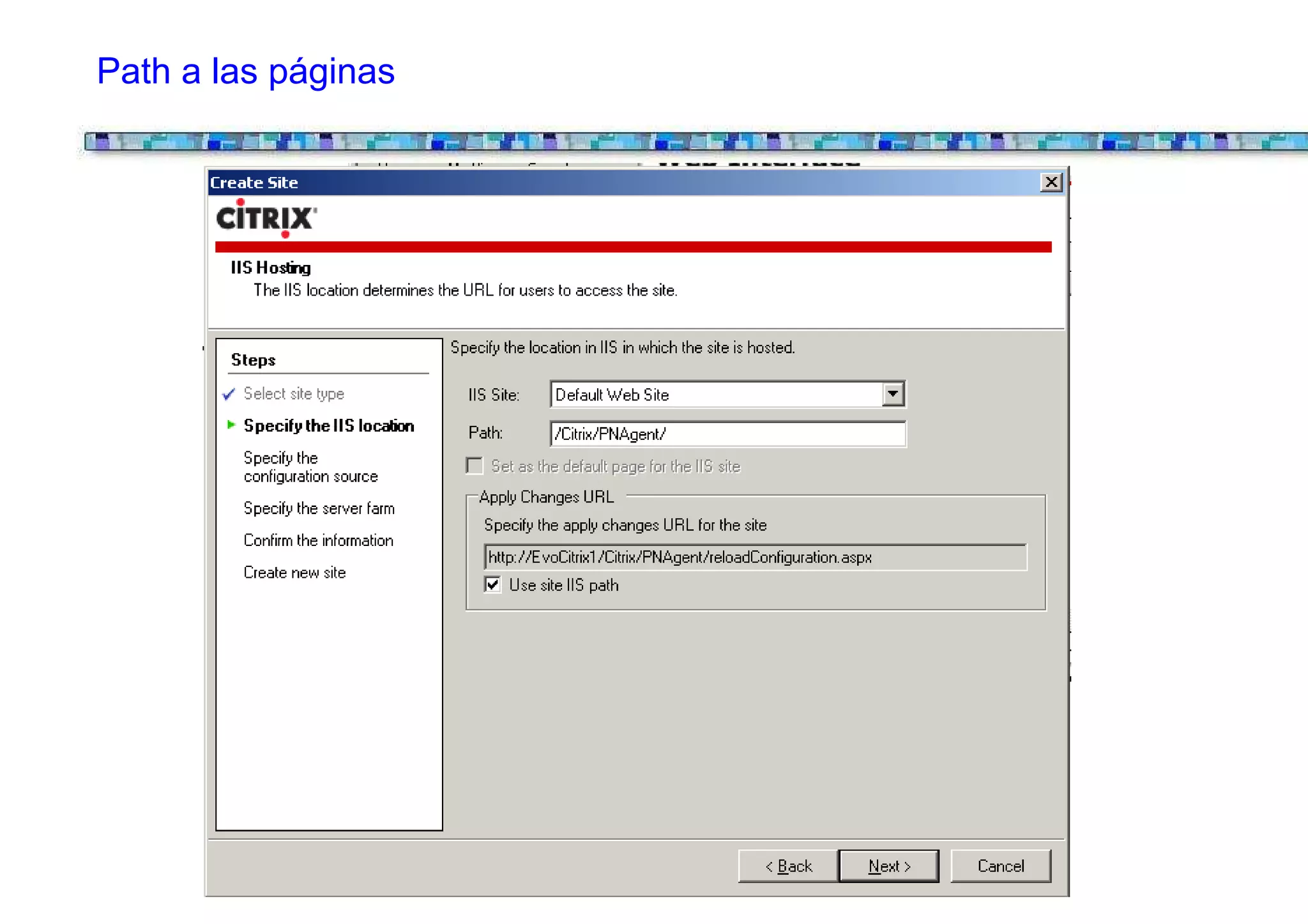Viewport: 1308px width, 924px height.
Task: Click the green arrow current-step marker
Action: [231, 425]
